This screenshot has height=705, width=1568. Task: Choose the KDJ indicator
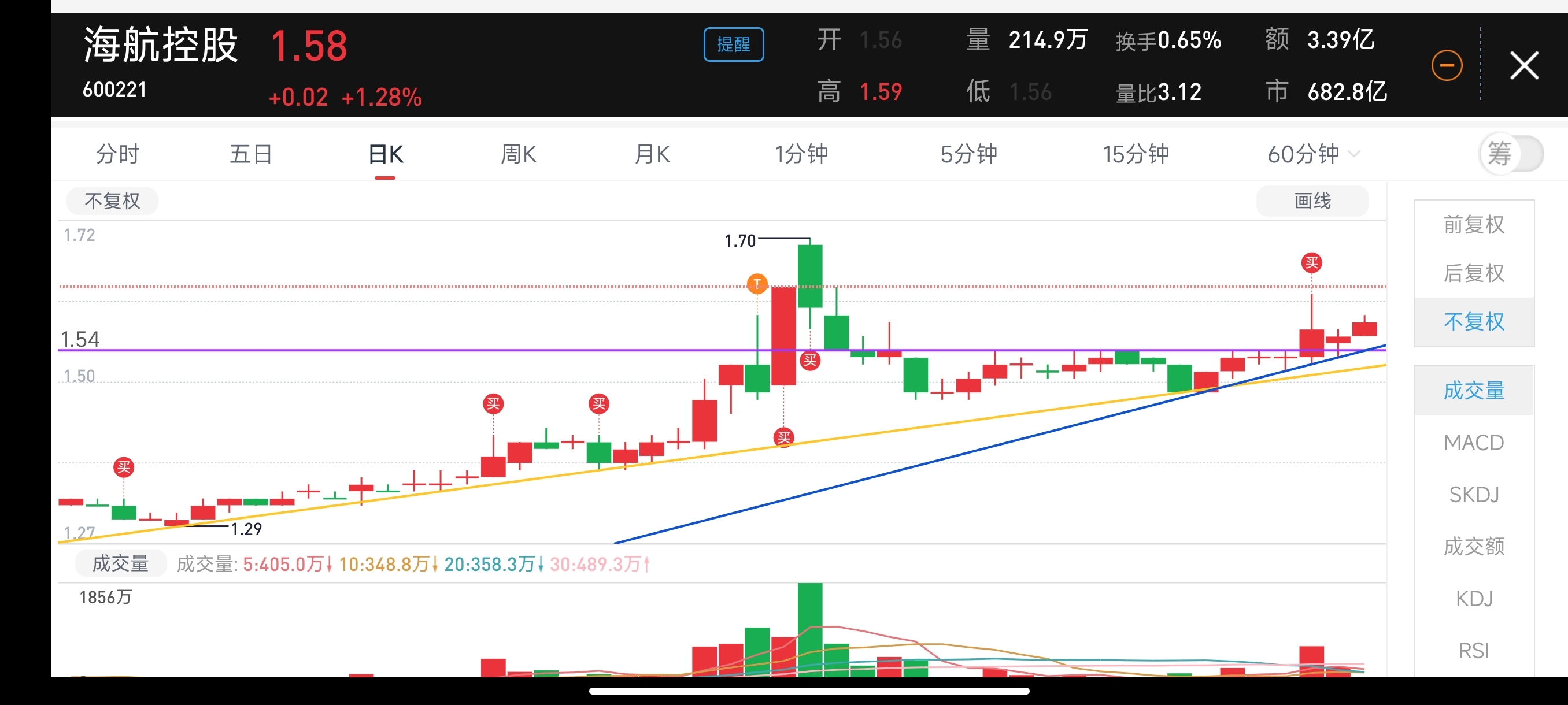tap(1474, 599)
